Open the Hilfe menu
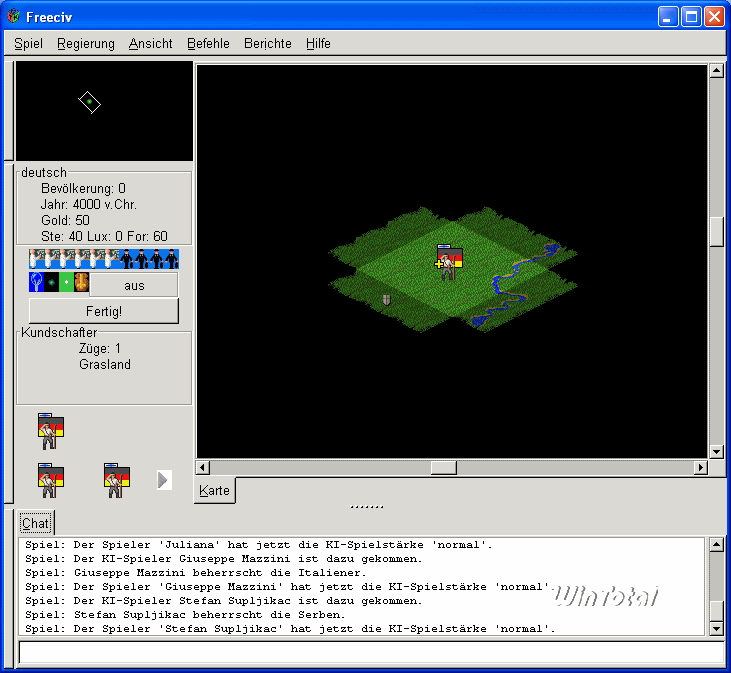The height and width of the screenshot is (673, 731). point(318,43)
